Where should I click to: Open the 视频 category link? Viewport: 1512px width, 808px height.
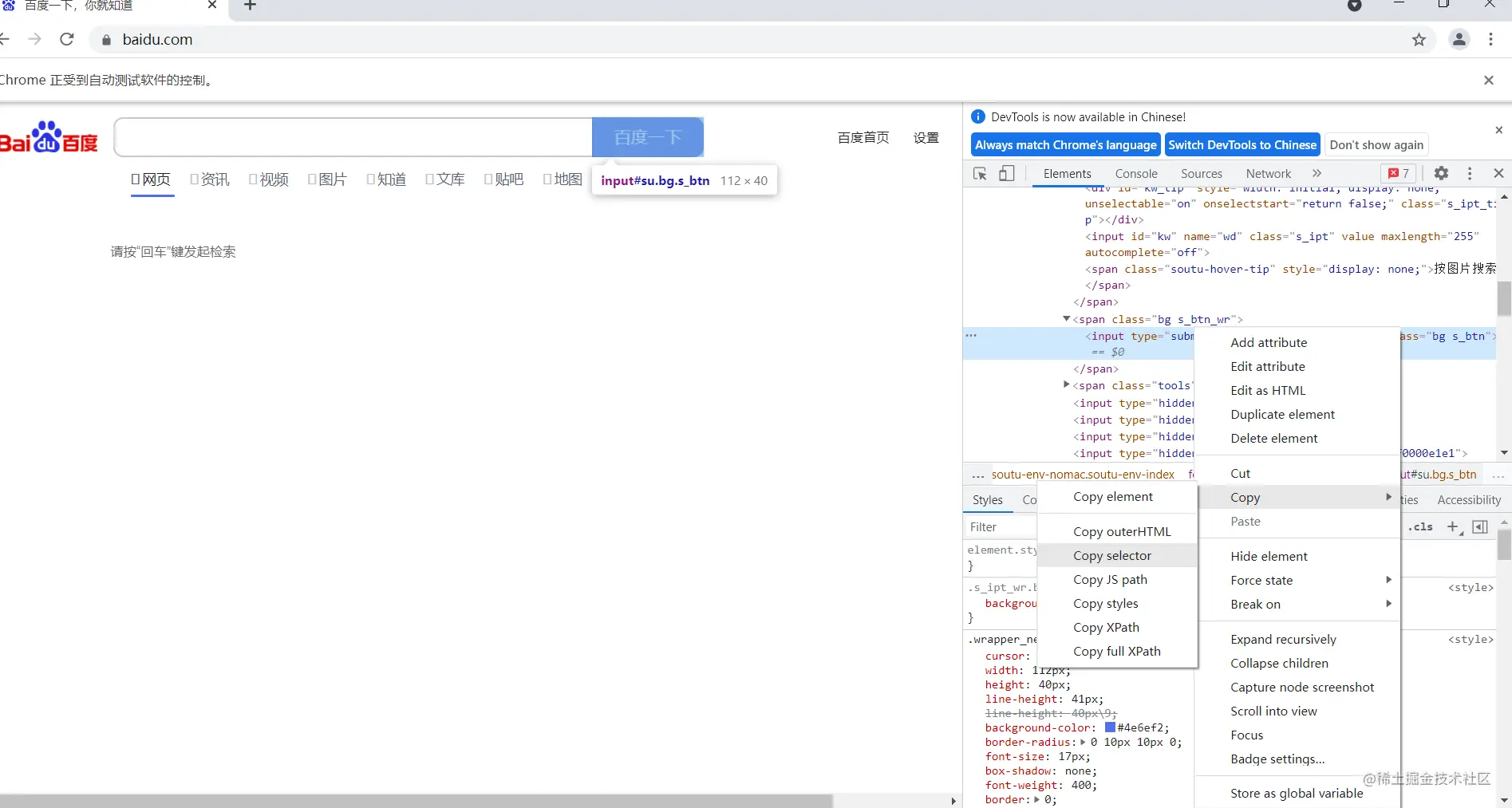click(x=269, y=179)
